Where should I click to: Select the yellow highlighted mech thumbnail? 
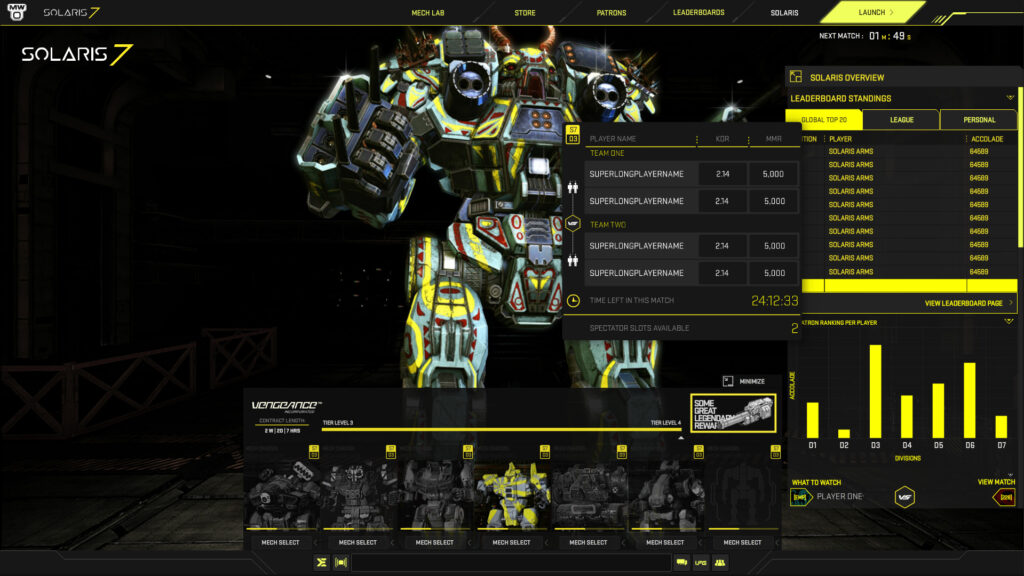click(x=512, y=495)
